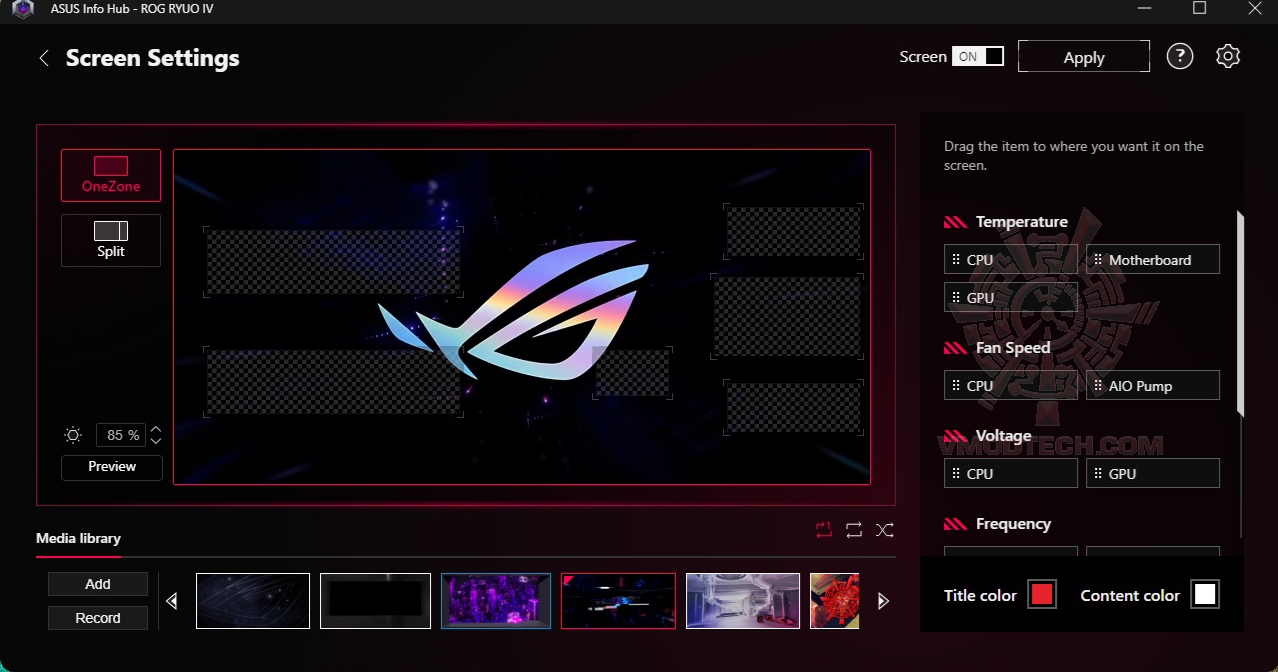Click the Fan Speed section heading
The height and width of the screenshot is (672, 1278).
tap(1012, 348)
